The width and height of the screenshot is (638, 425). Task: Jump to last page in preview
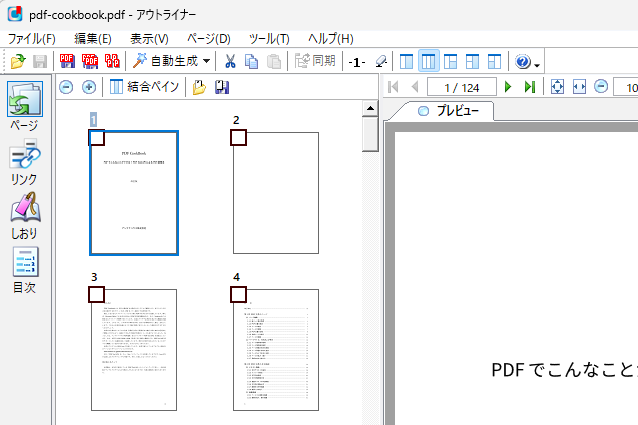(529, 87)
